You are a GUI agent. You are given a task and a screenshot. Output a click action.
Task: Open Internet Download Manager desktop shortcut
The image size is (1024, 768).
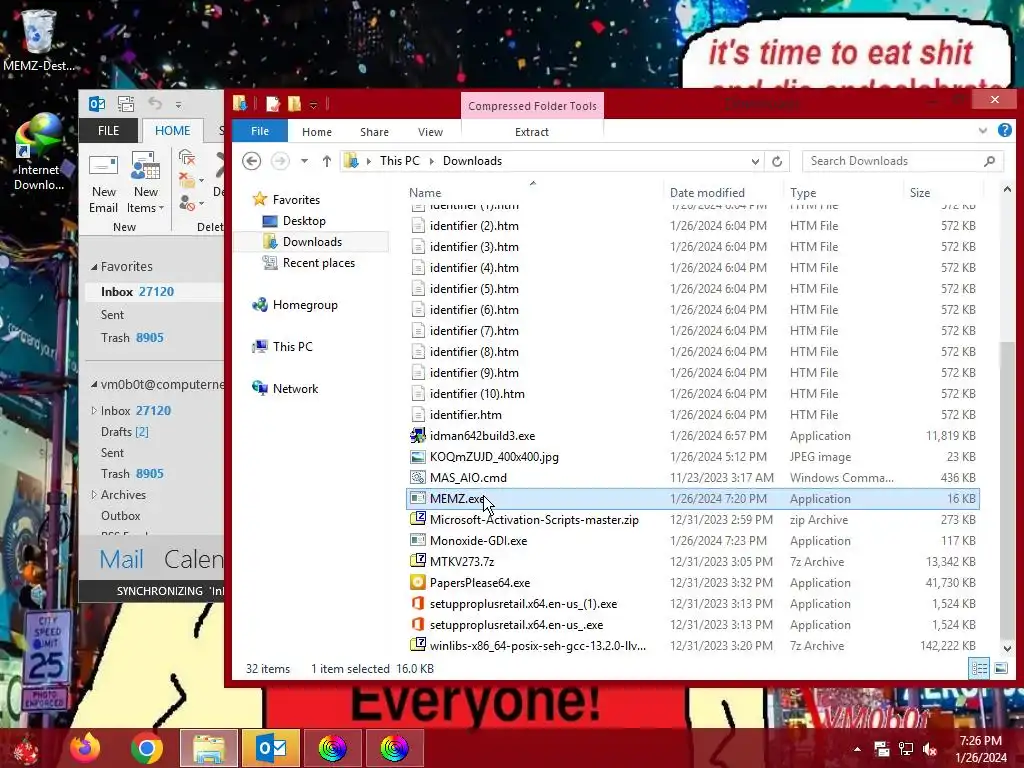(x=39, y=153)
